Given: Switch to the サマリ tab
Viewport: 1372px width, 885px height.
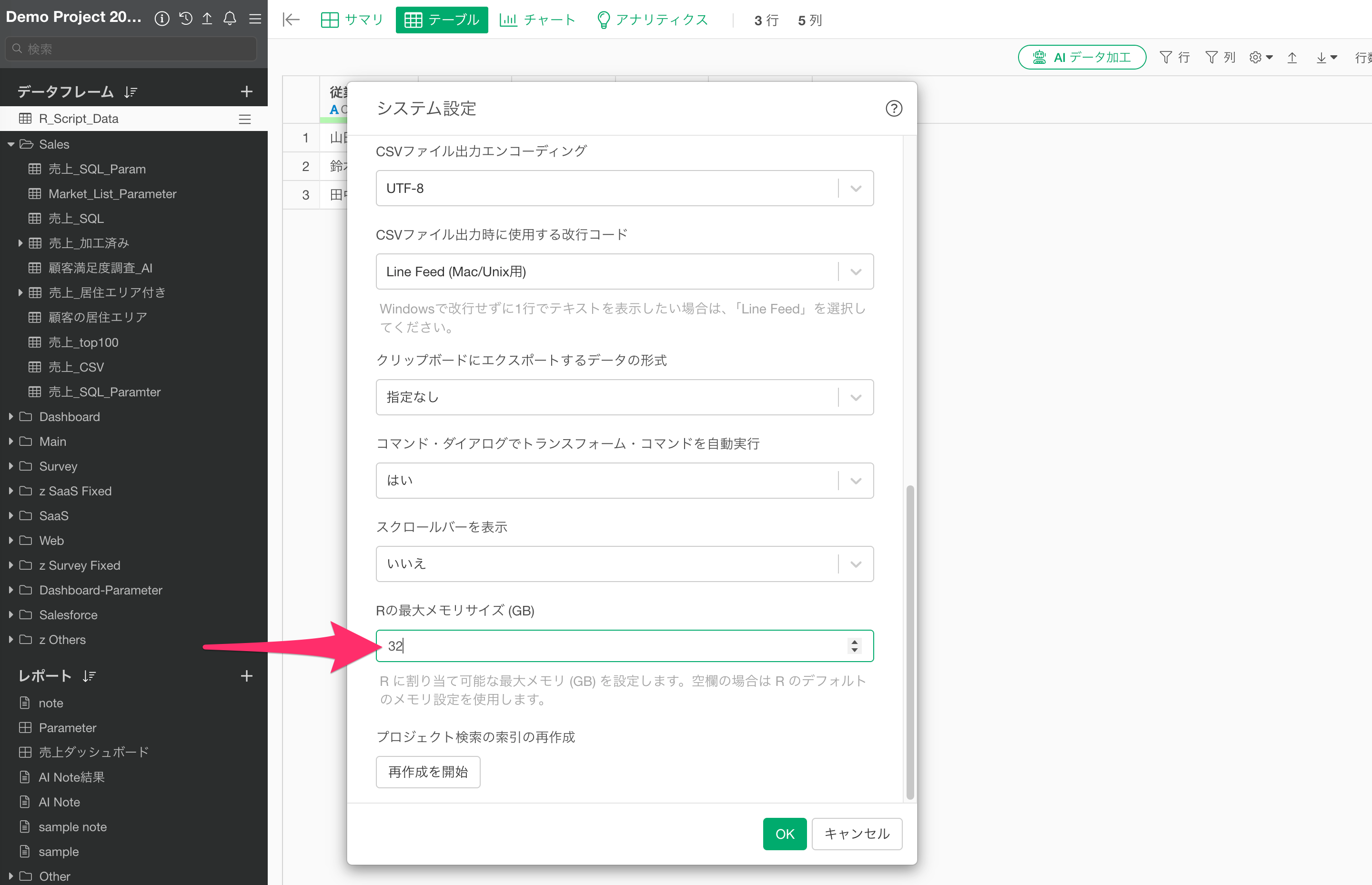Looking at the screenshot, I should (352, 20).
